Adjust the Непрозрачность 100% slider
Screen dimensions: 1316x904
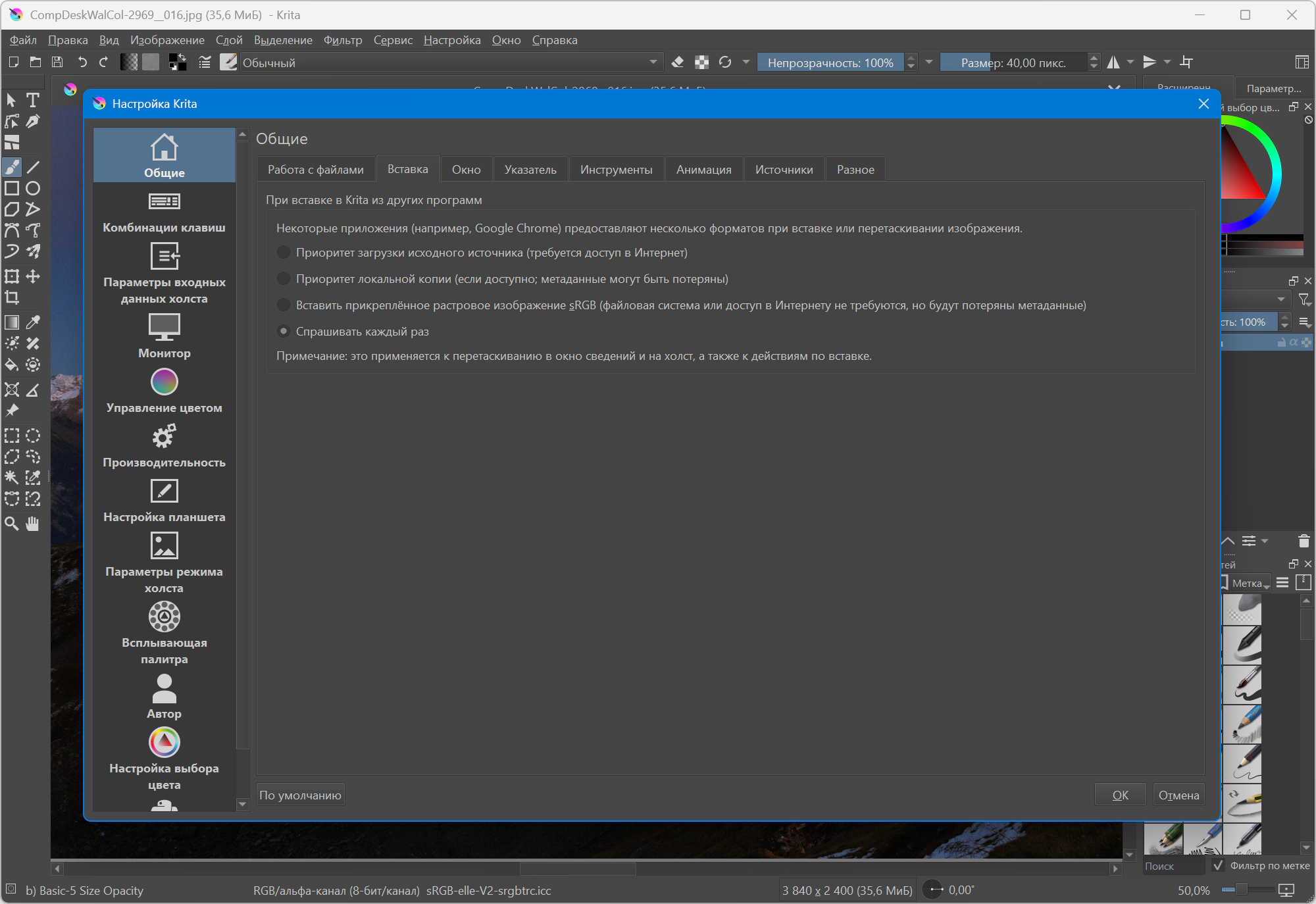tap(830, 63)
